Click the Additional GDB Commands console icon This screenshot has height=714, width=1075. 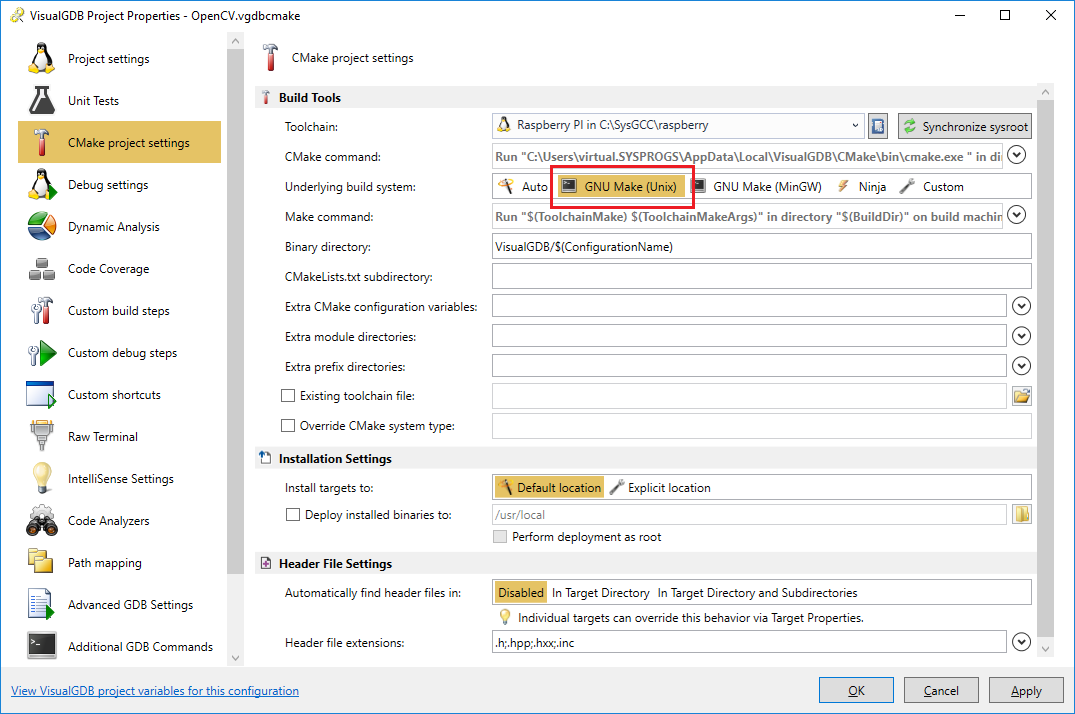42,646
